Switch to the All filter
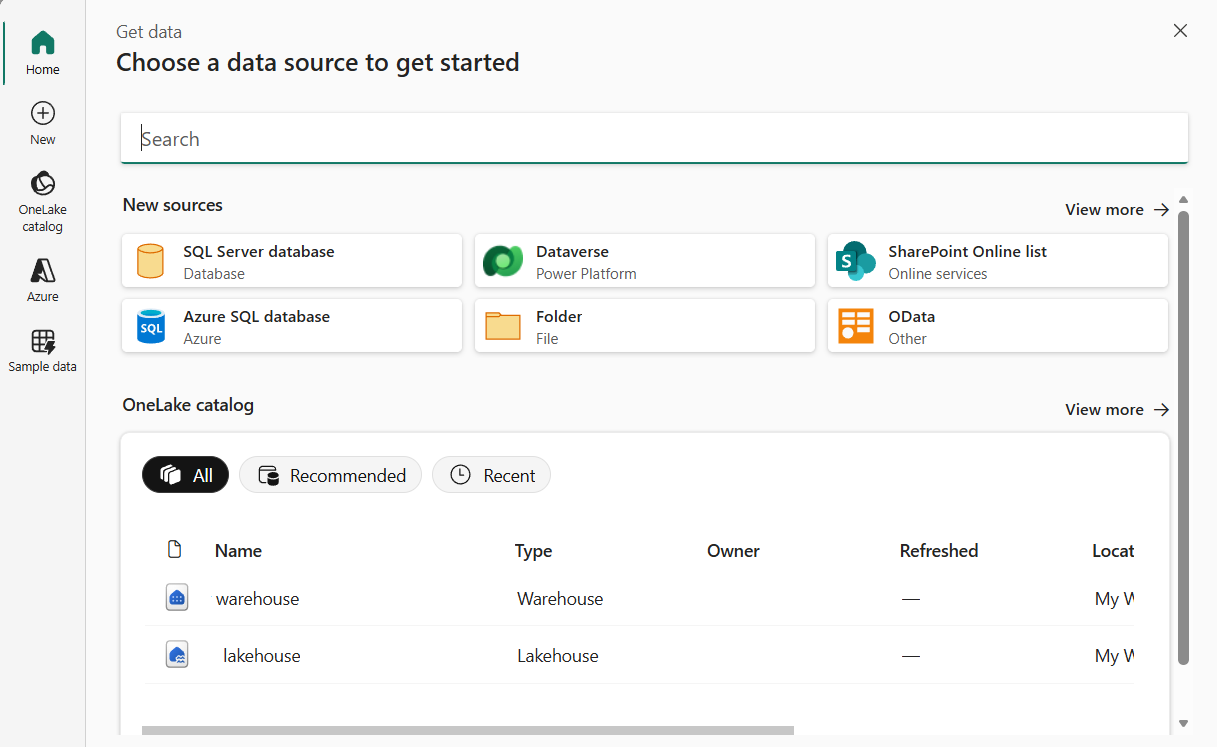 [x=186, y=475]
